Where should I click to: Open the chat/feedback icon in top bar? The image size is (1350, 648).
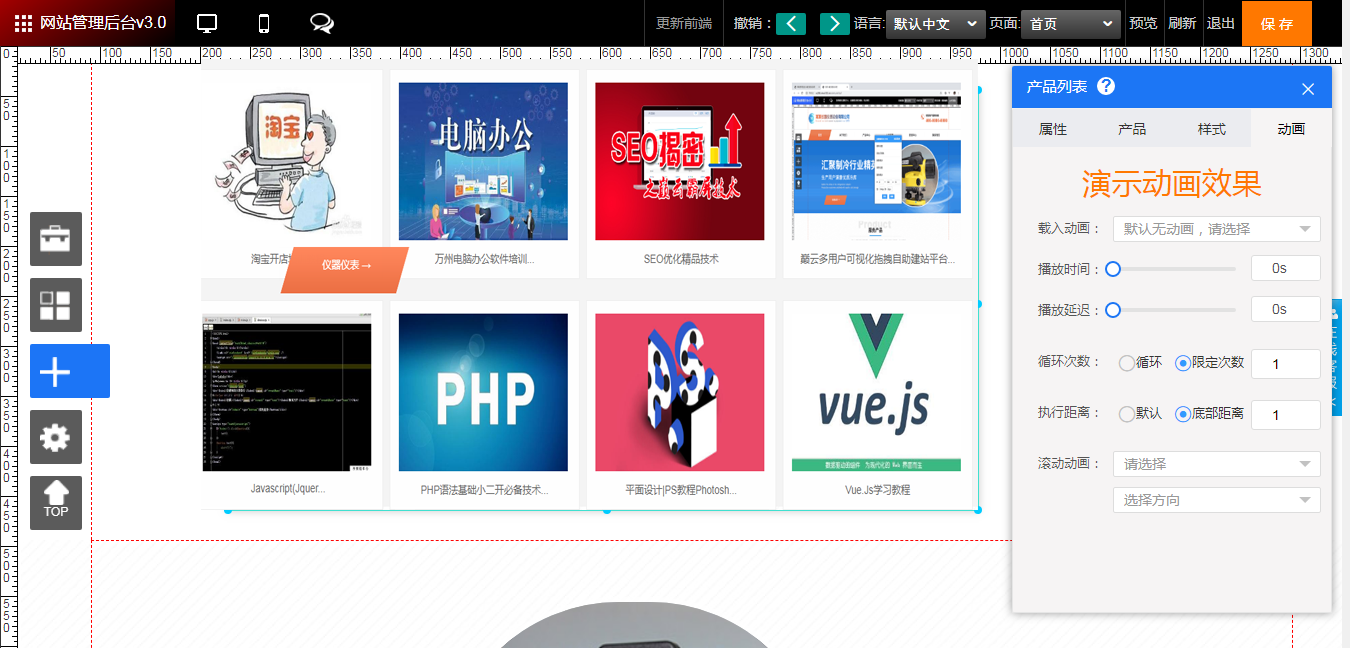click(321, 21)
